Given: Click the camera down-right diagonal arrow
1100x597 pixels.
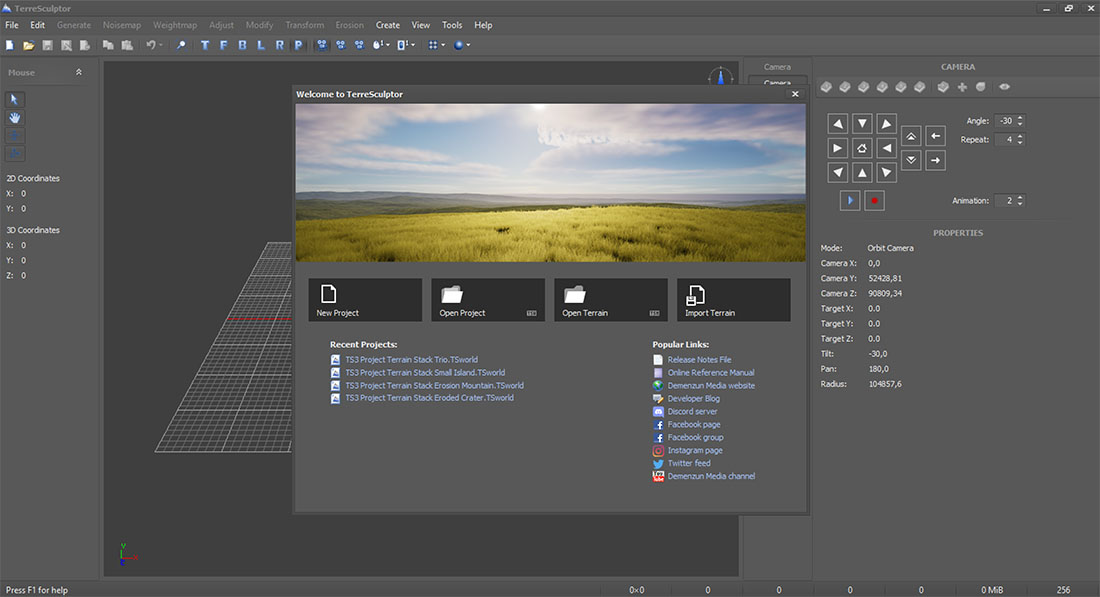Looking at the screenshot, I should pos(887,173).
